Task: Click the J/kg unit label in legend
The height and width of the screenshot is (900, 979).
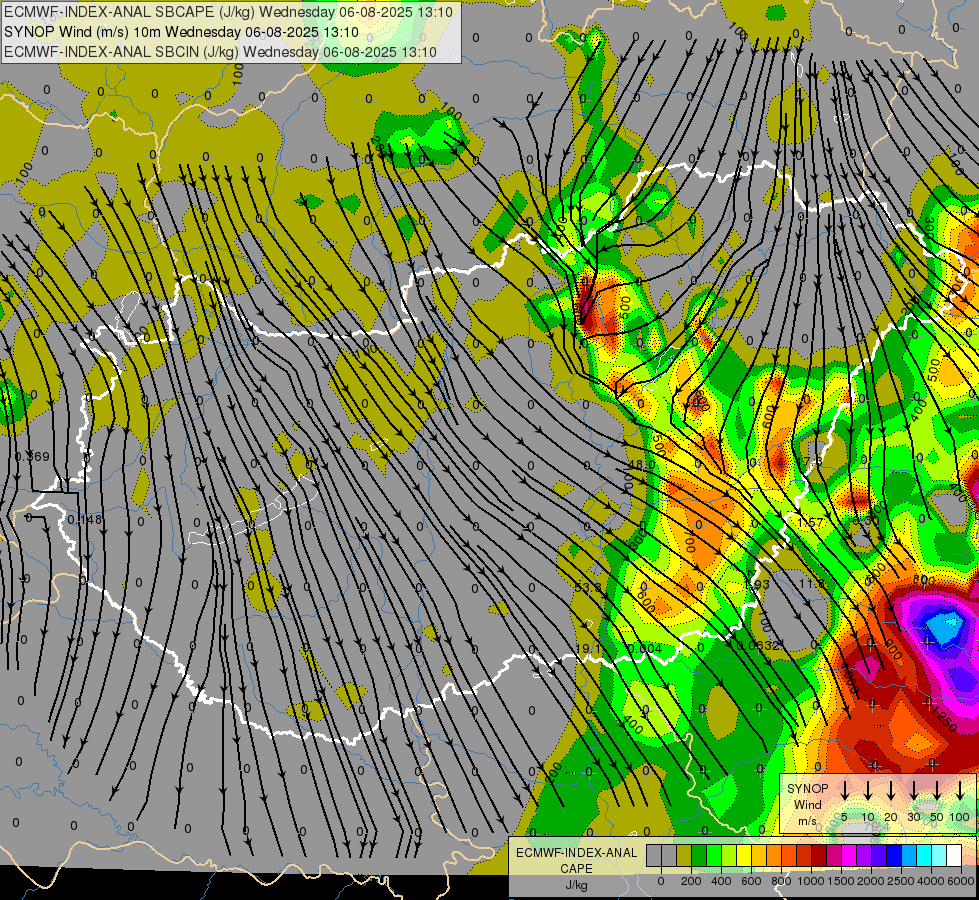Action: (x=576, y=885)
